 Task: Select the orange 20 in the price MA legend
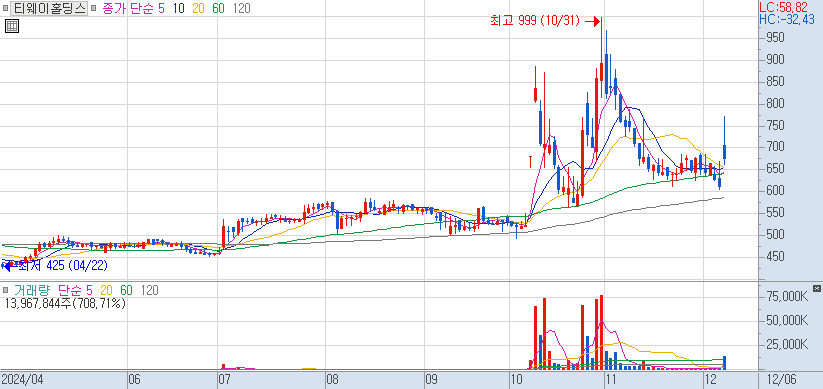point(198,8)
